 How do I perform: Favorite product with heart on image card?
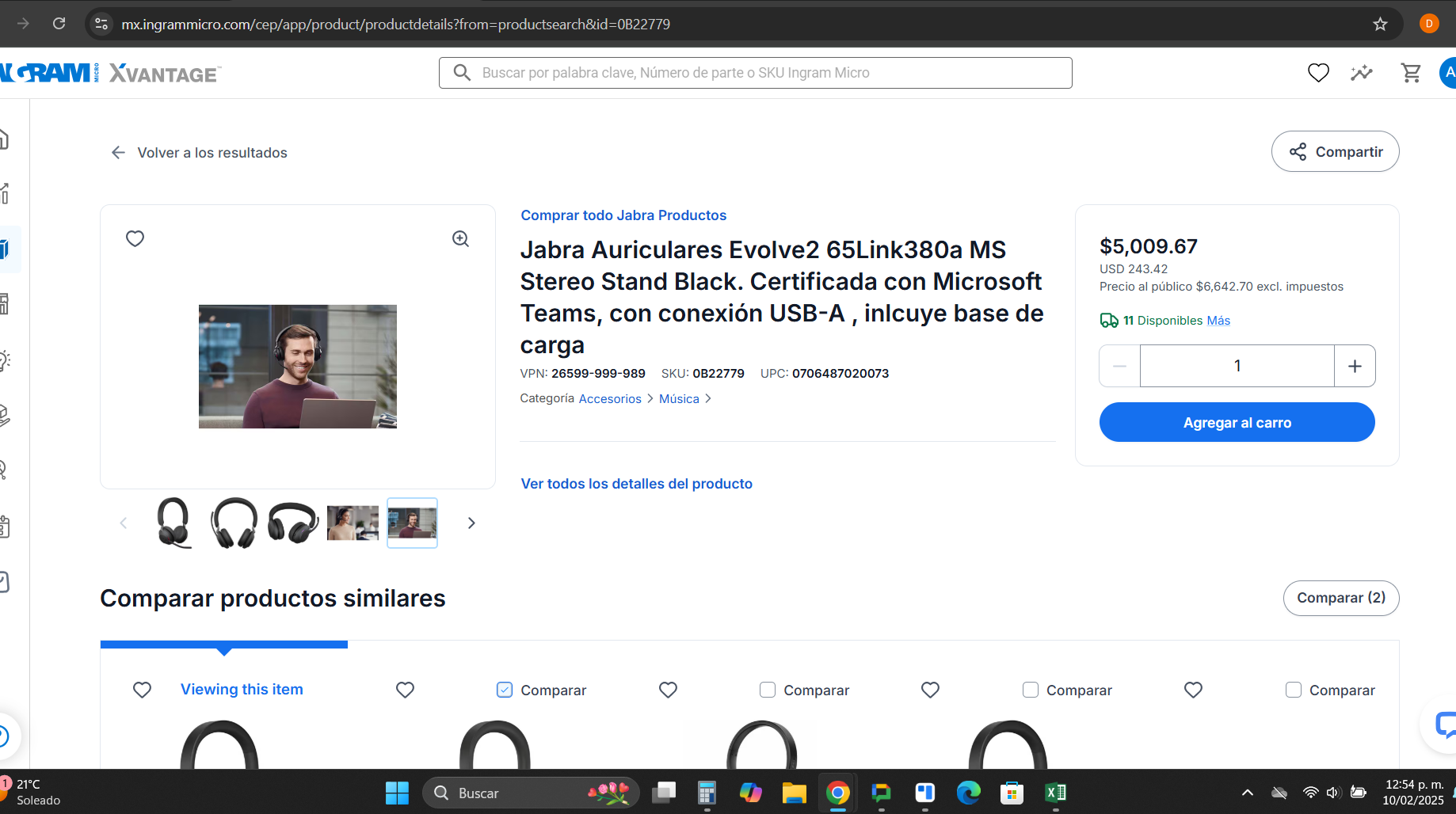(135, 238)
